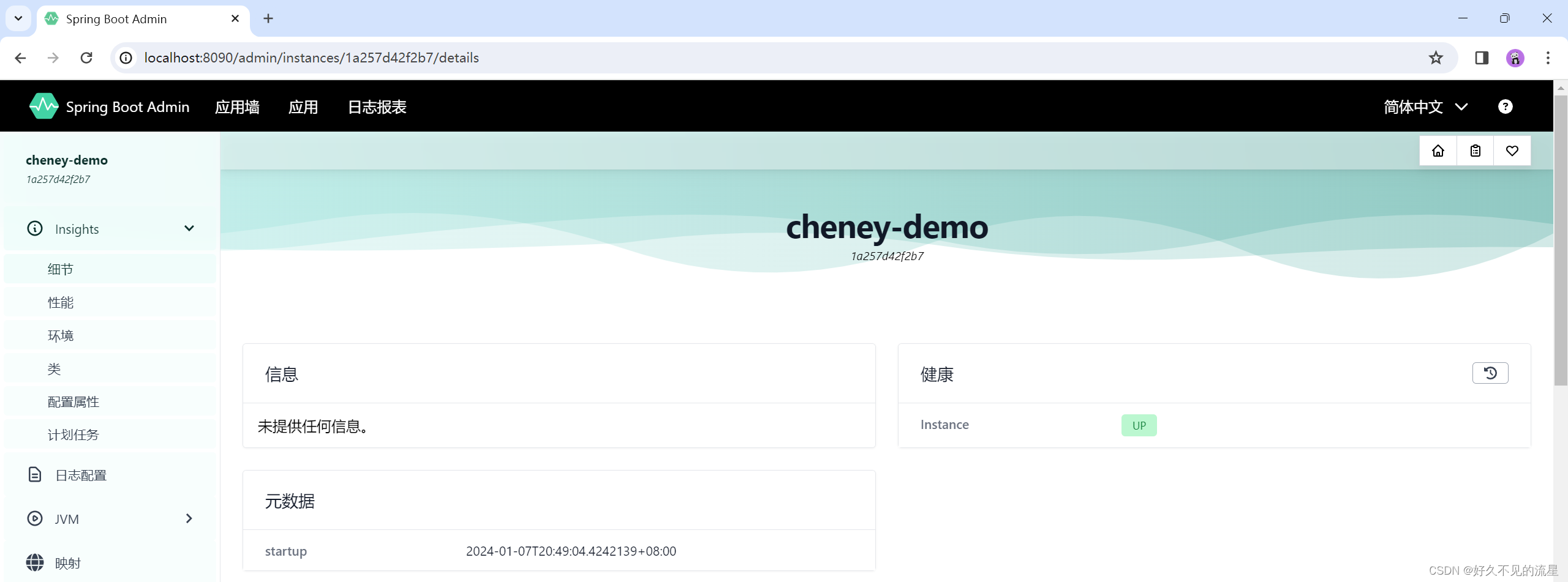
Task: Open the browser side panel icon
Action: click(x=1482, y=58)
